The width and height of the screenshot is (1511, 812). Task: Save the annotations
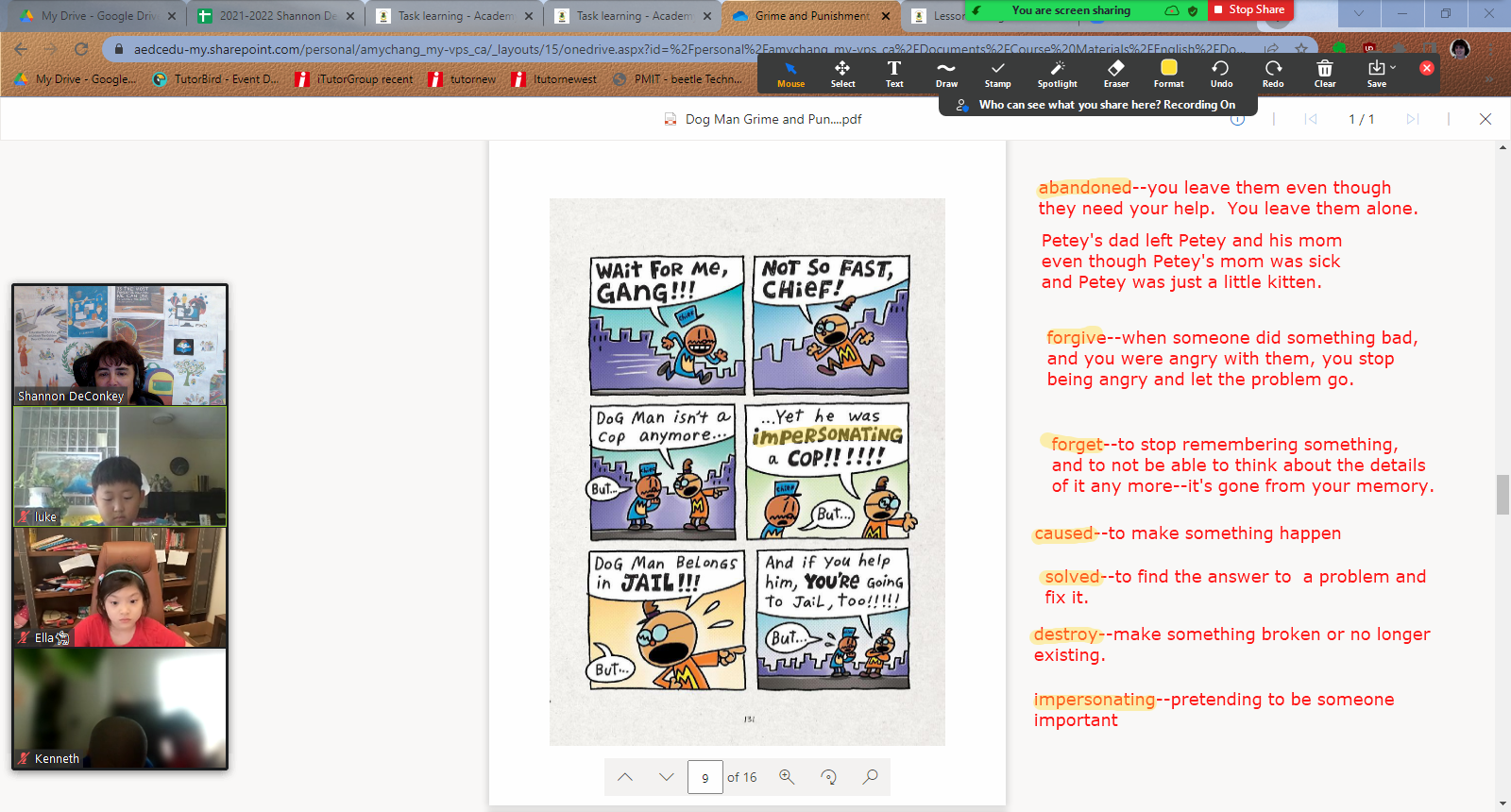(x=1376, y=74)
